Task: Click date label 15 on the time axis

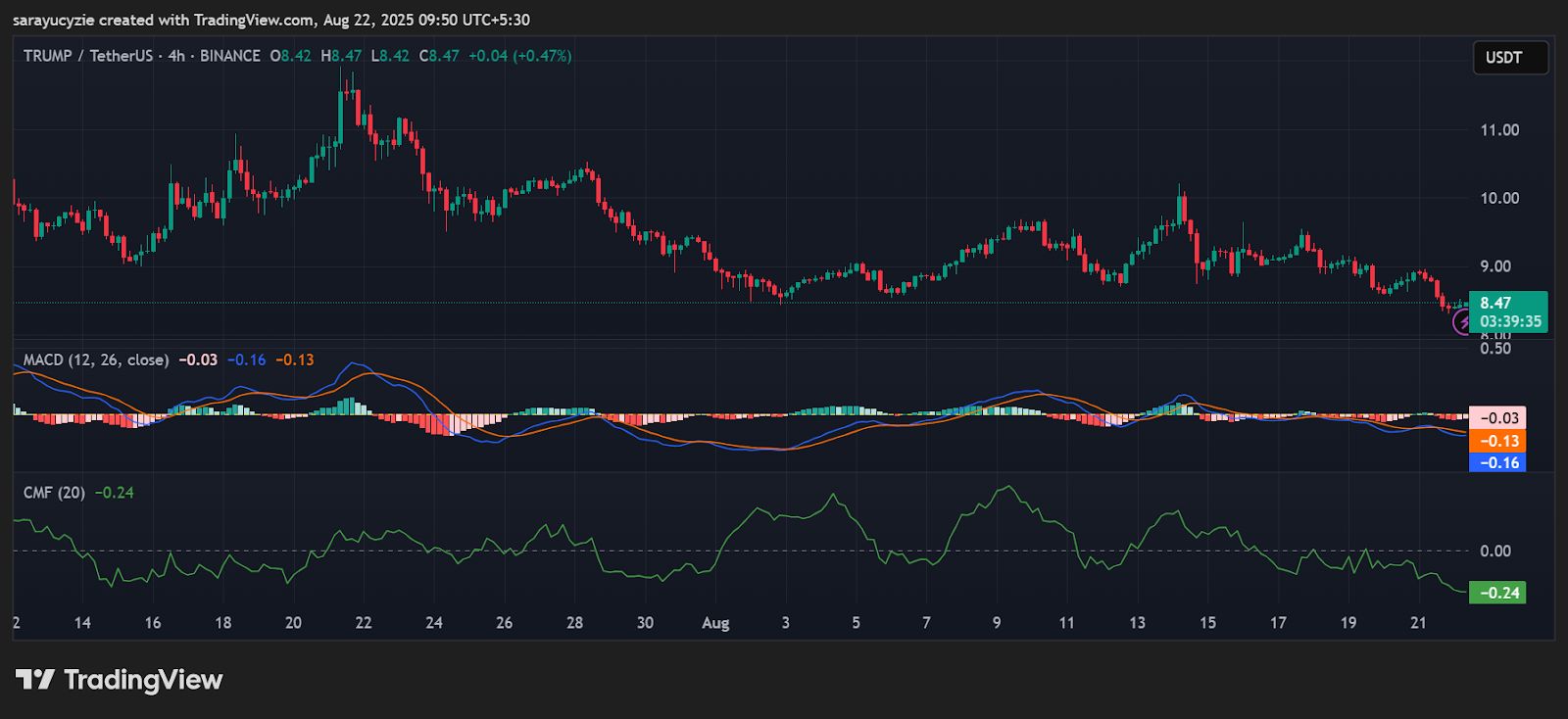Action: click(x=1208, y=623)
